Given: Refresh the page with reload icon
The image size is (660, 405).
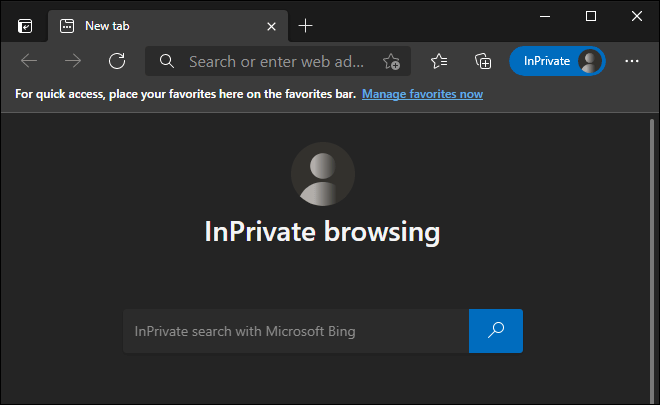Looking at the screenshot, I should click(x=117, y=61).
